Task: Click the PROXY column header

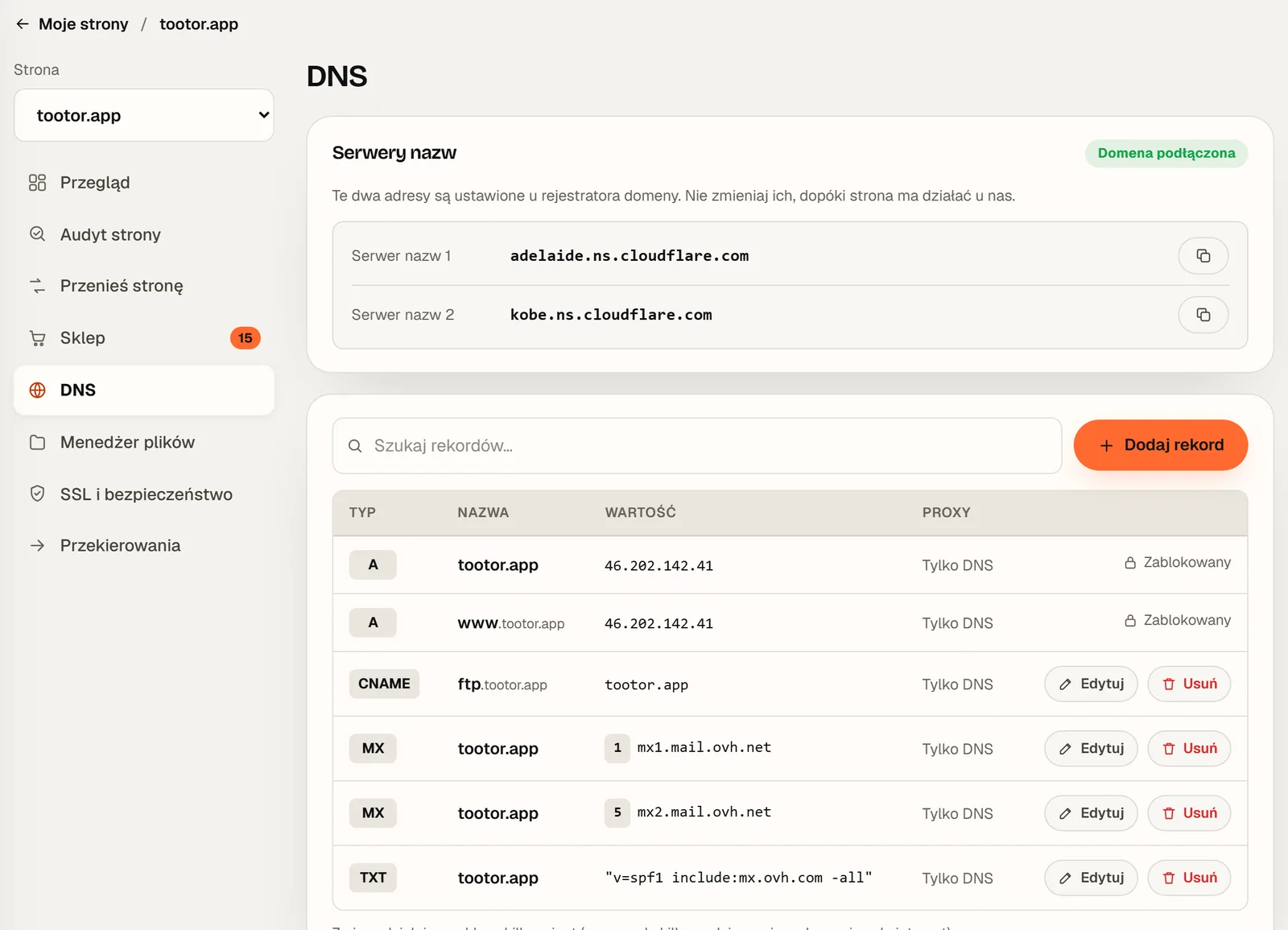Action: 947,512
